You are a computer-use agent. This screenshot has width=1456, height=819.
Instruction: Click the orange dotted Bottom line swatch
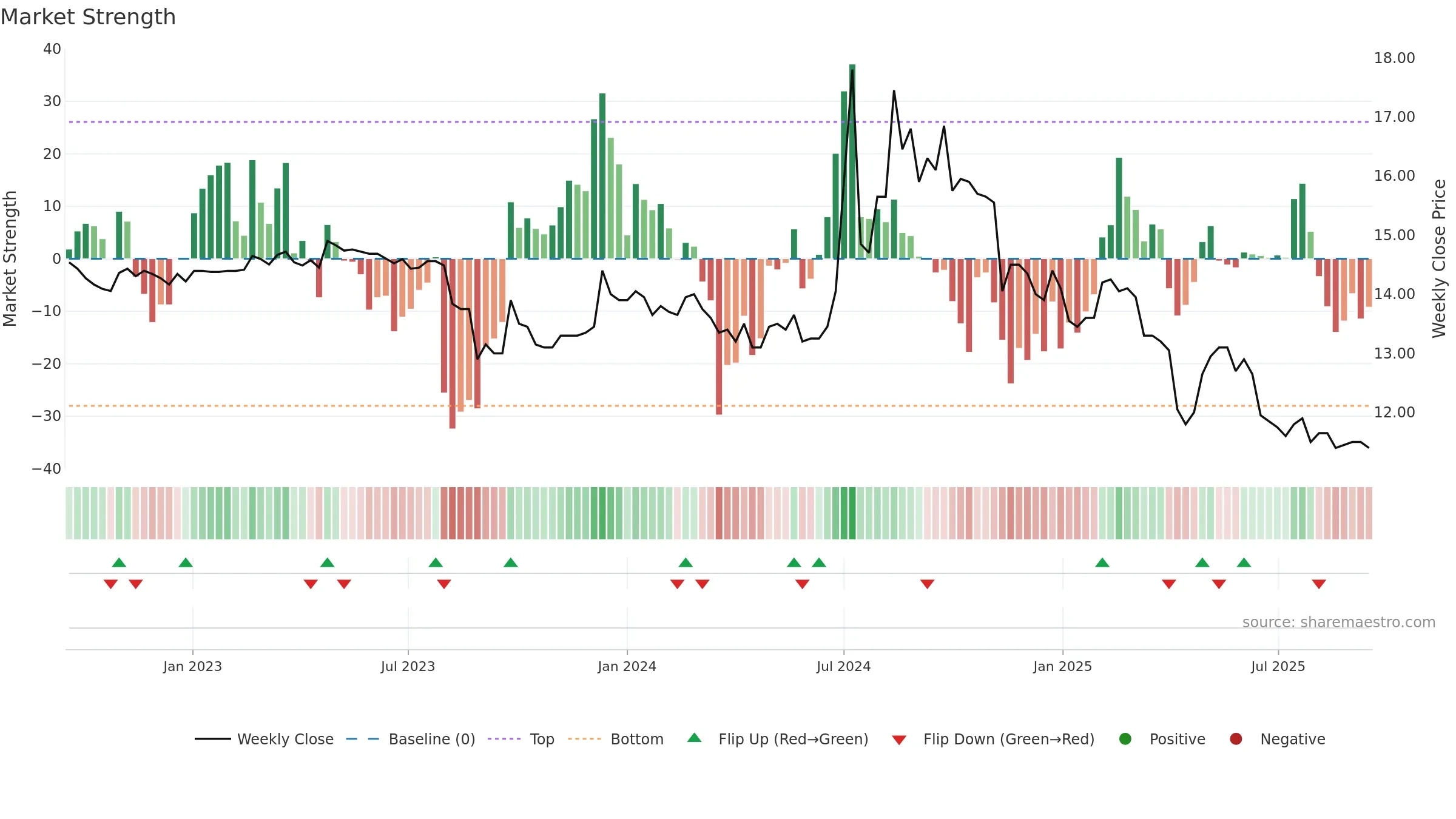pos(585,739)
